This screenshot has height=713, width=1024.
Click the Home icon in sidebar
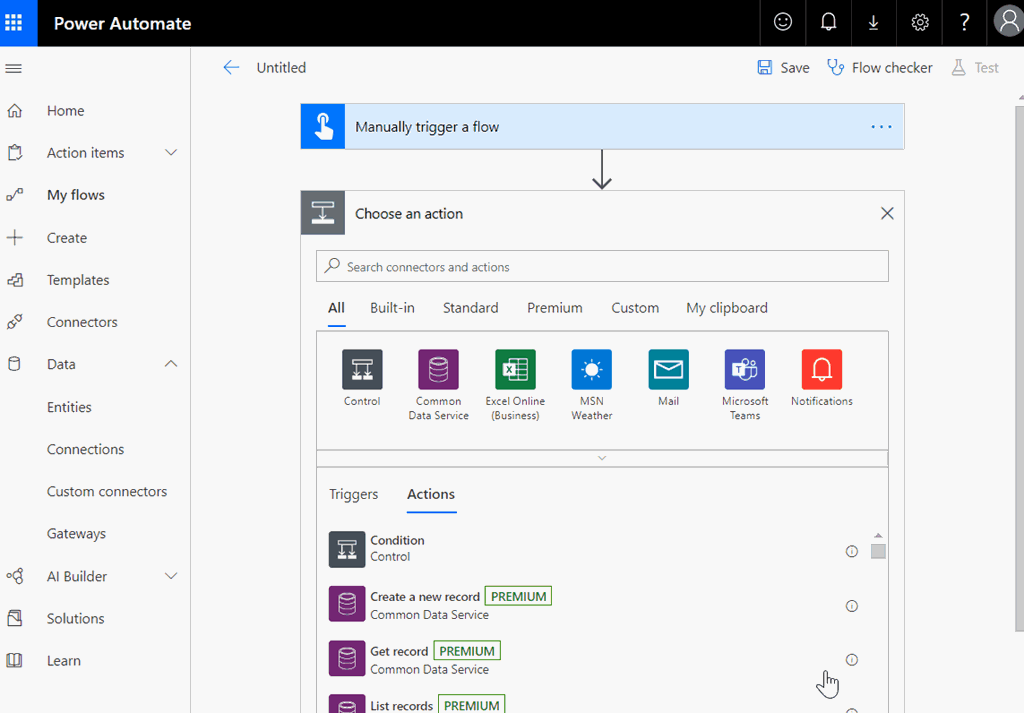coord(14,111)
